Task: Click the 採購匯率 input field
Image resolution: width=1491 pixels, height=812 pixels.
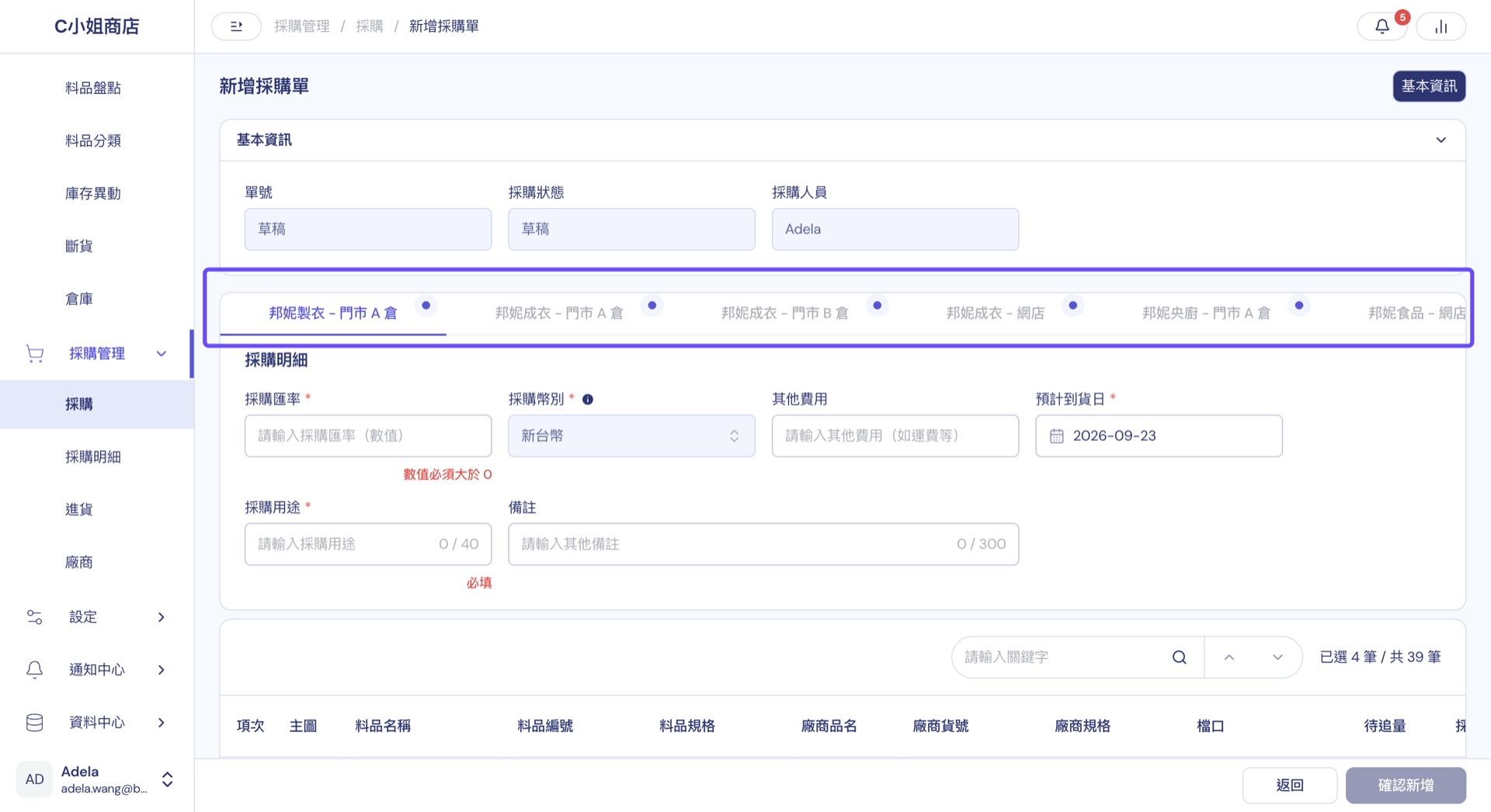Action: (368, 436)
